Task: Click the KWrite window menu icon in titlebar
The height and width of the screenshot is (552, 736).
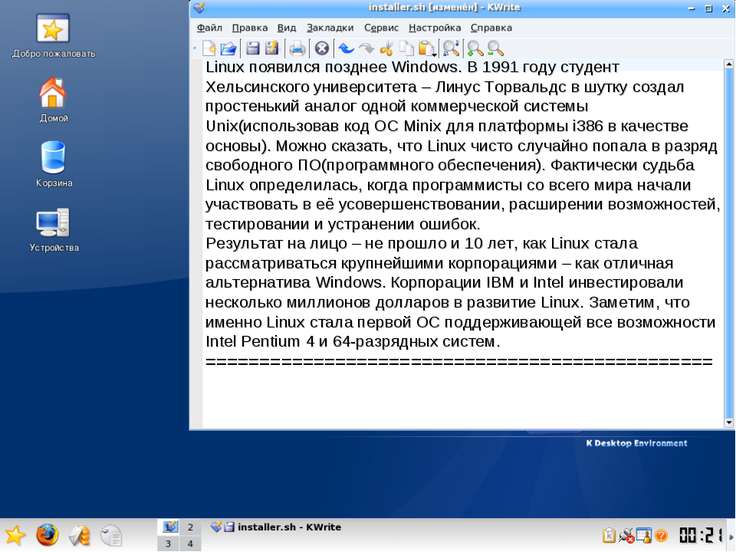Action: [199, 8]
